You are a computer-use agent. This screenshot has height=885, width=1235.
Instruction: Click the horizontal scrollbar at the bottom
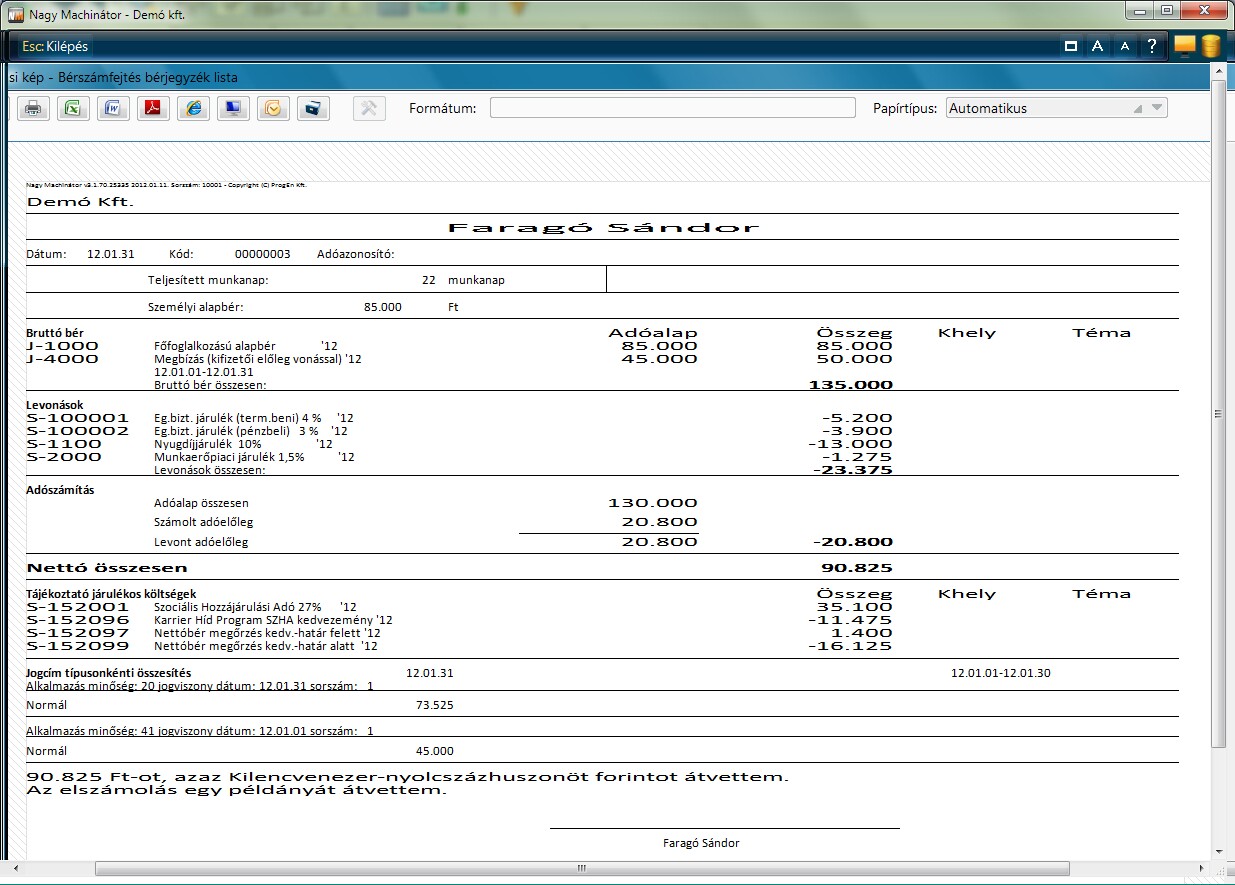click(582, 868)
